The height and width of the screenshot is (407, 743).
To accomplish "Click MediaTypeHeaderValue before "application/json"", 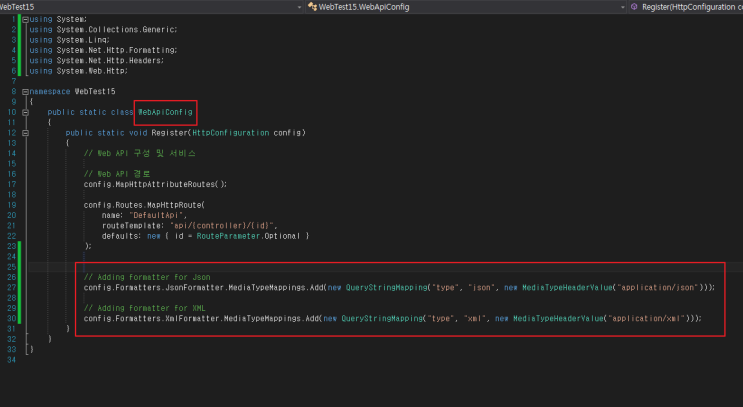I will [x=567, y=288].
